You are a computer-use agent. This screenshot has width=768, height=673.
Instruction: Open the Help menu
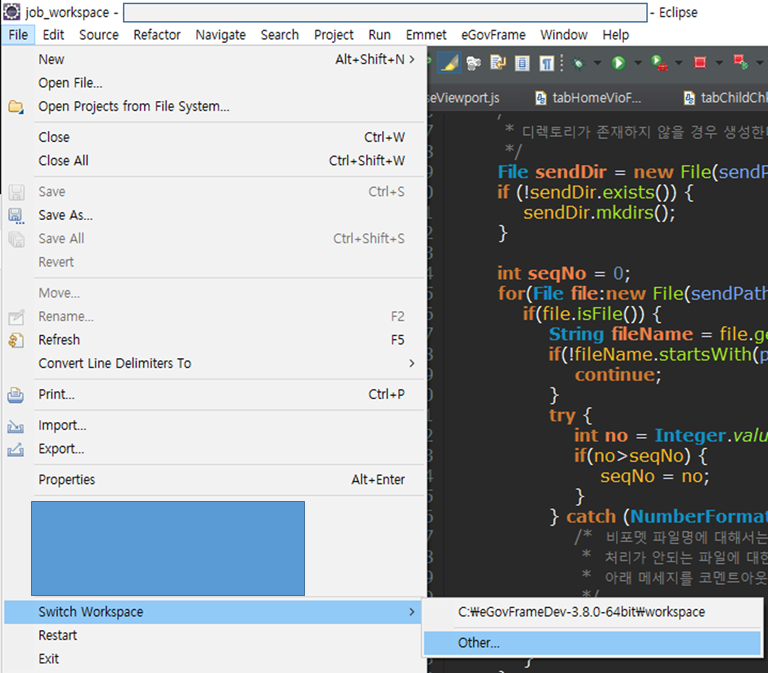[x=616, y=35]
